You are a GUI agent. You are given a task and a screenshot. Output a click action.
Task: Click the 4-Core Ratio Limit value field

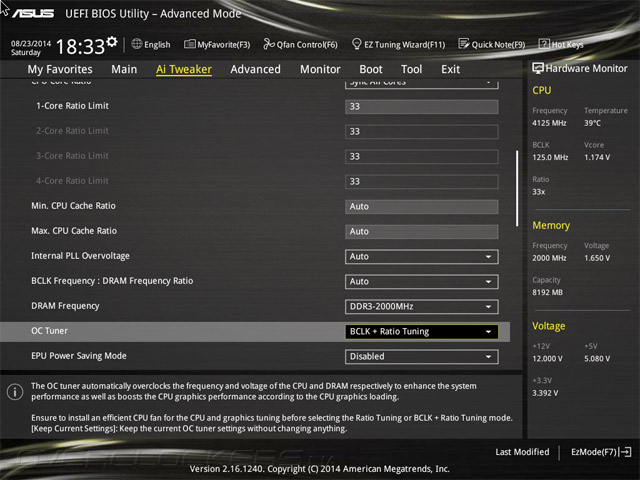[422, 182]
